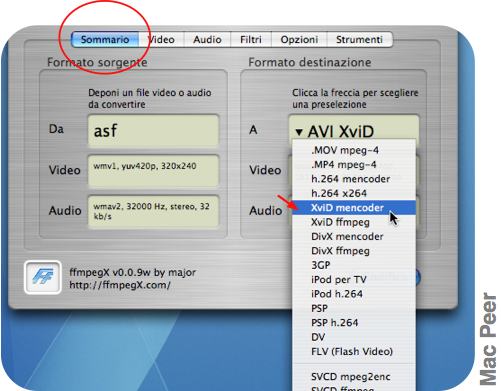
Task: Choose the SVCD mpeg2enc preset
Action: coord(354,377)
